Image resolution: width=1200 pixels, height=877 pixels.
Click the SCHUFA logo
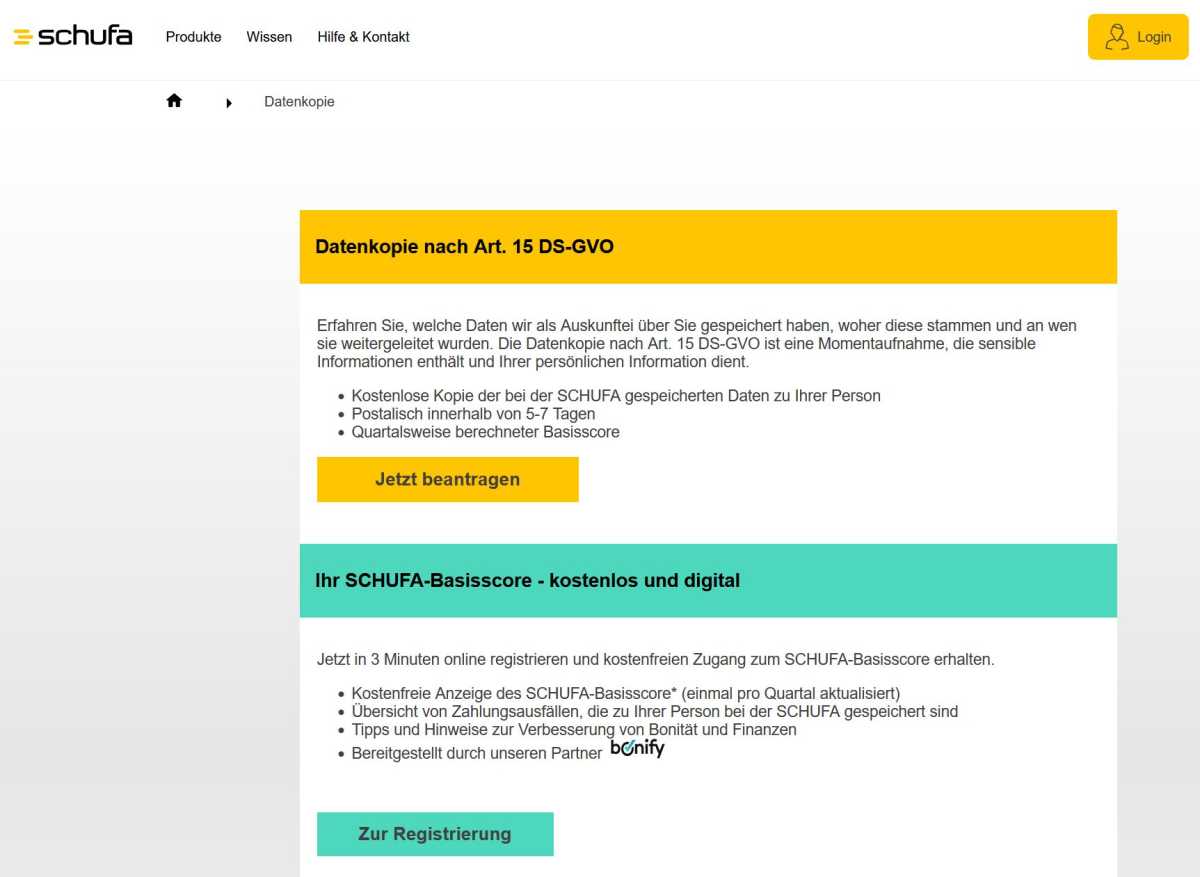(x=72, y=36)
